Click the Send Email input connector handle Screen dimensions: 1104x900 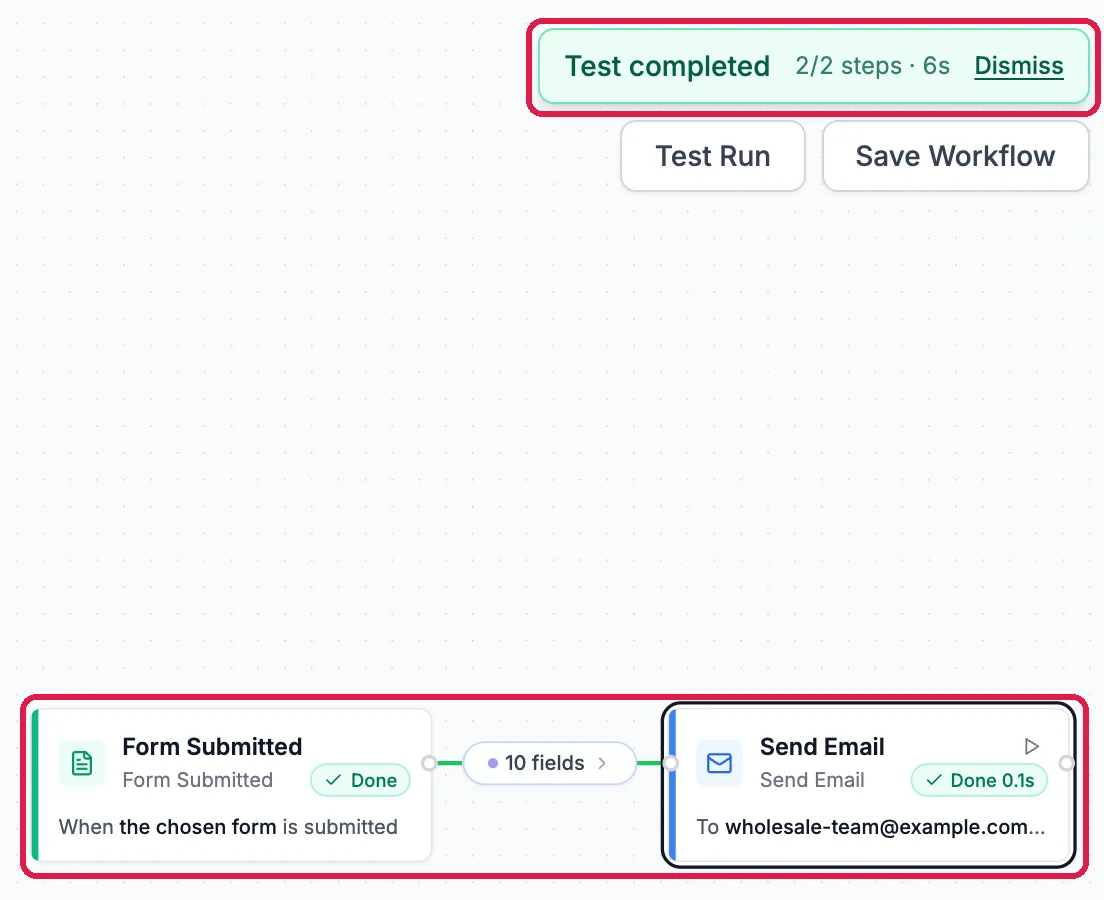[670, 763]
